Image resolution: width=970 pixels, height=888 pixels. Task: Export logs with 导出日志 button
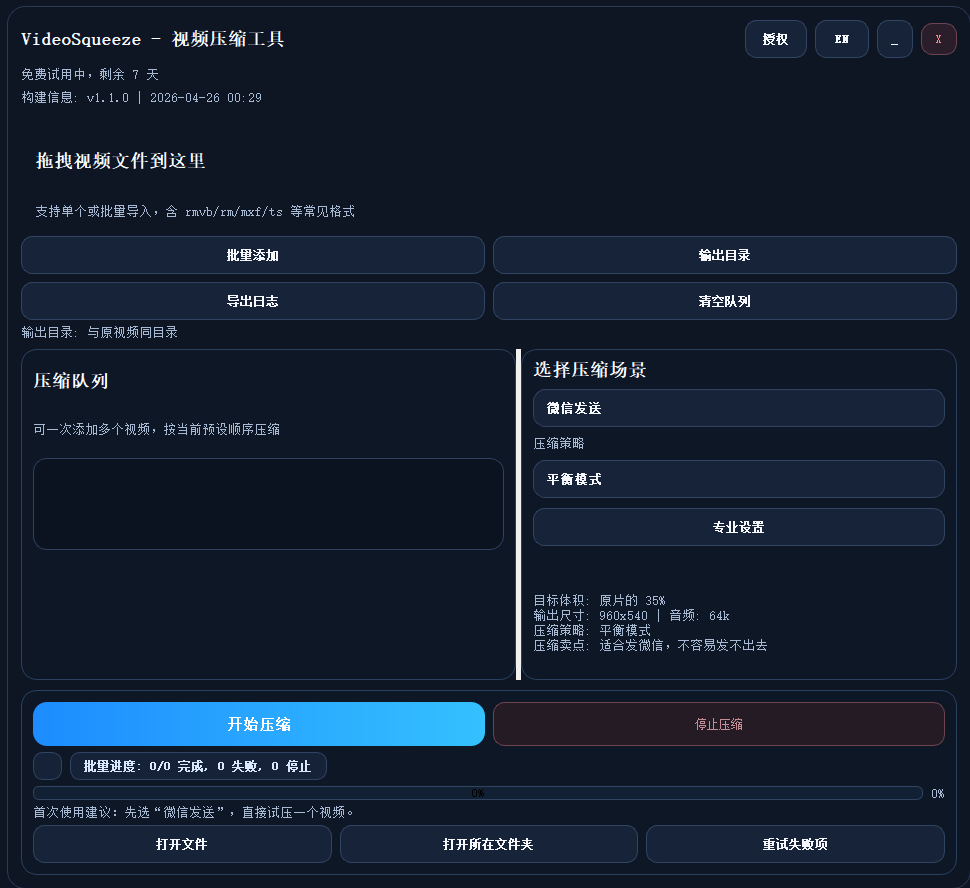click(x=252, y=301)
